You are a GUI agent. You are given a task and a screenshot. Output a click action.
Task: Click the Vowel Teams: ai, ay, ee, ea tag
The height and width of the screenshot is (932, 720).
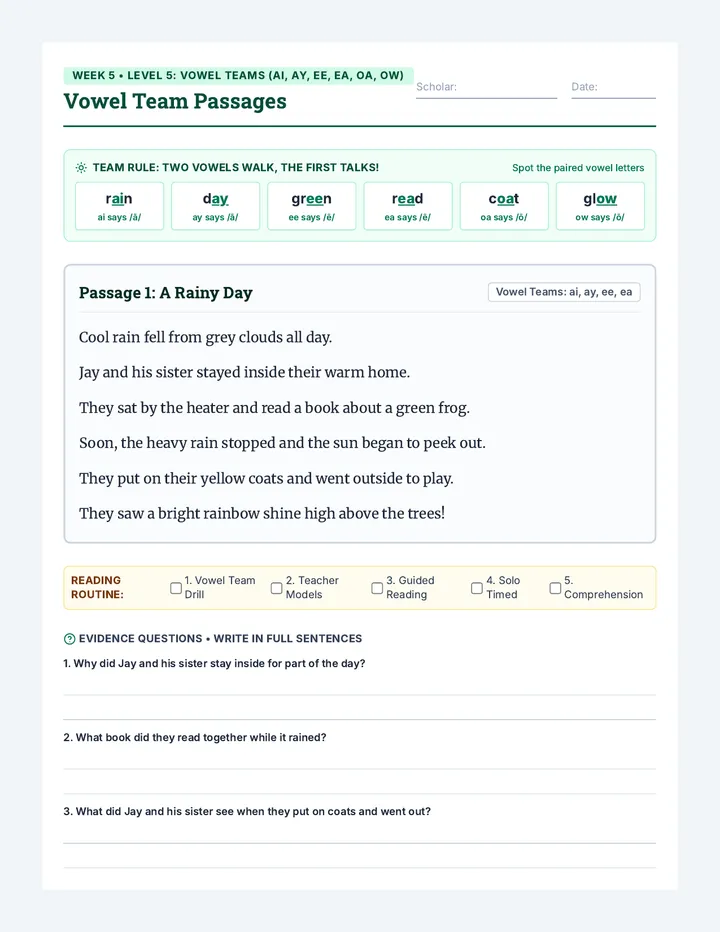(564, 292)
